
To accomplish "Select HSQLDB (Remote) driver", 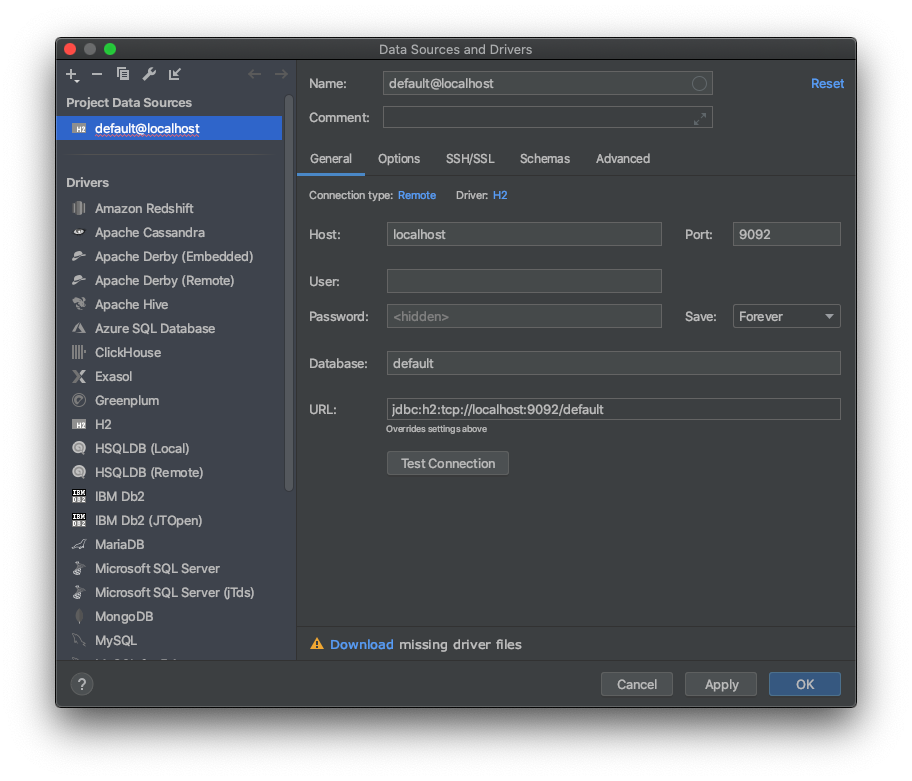I will point(170,472).
